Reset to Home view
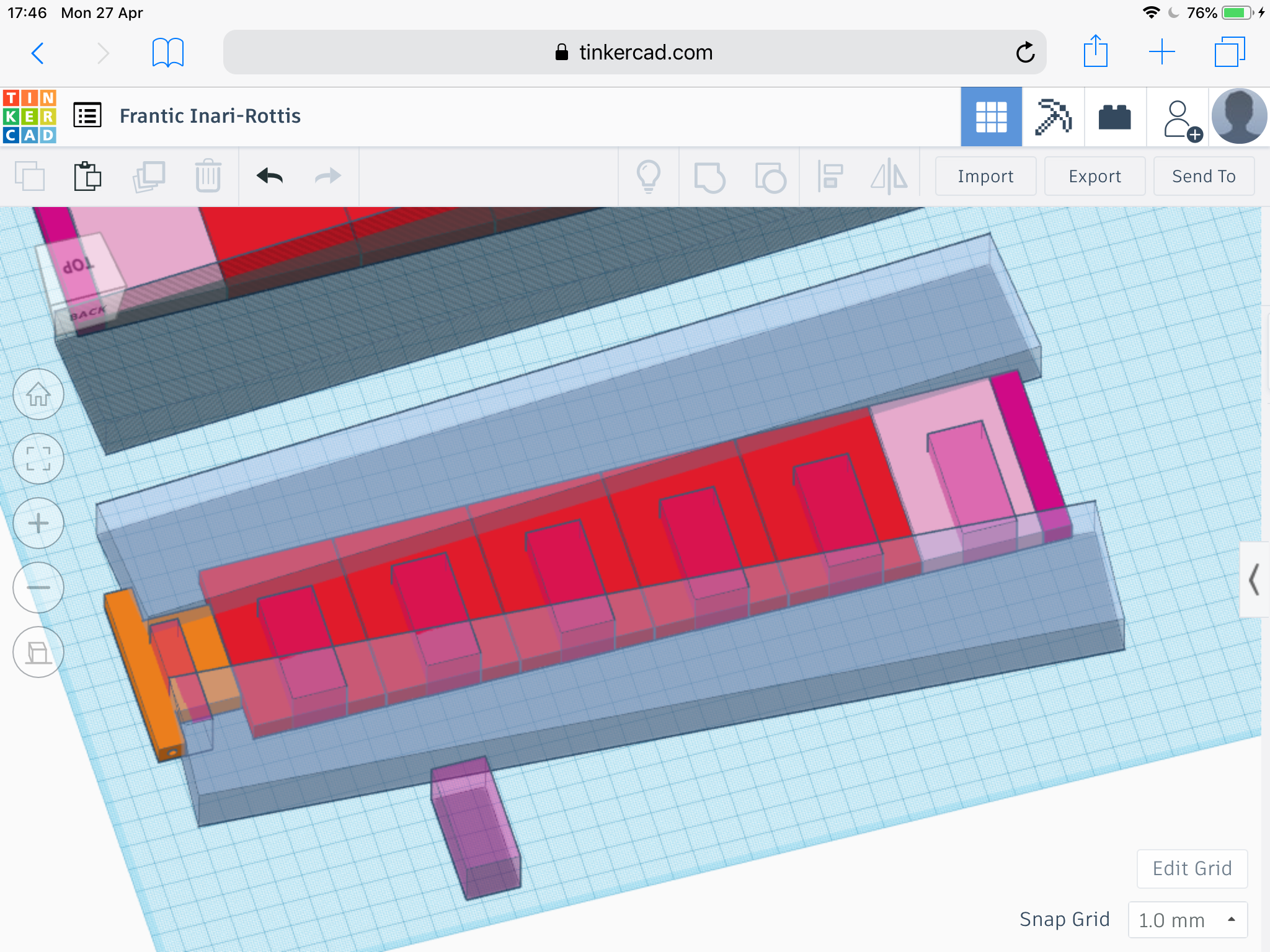 click(38, 394)
